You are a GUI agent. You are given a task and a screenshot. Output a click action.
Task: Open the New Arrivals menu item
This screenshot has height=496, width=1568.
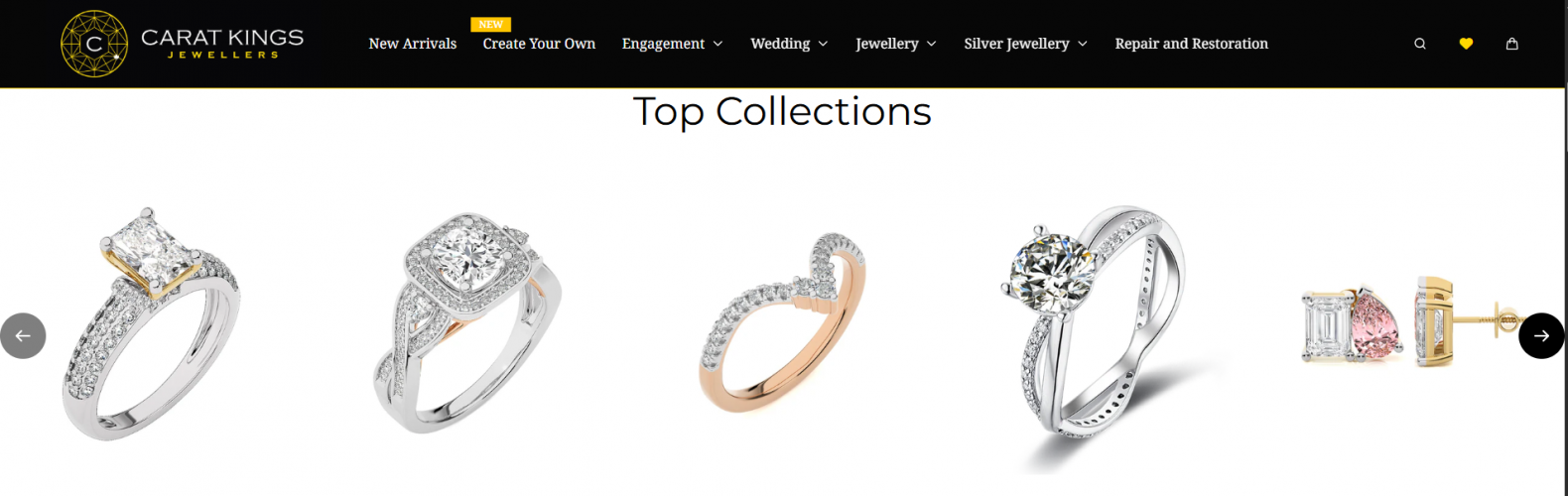pos(413,44)
